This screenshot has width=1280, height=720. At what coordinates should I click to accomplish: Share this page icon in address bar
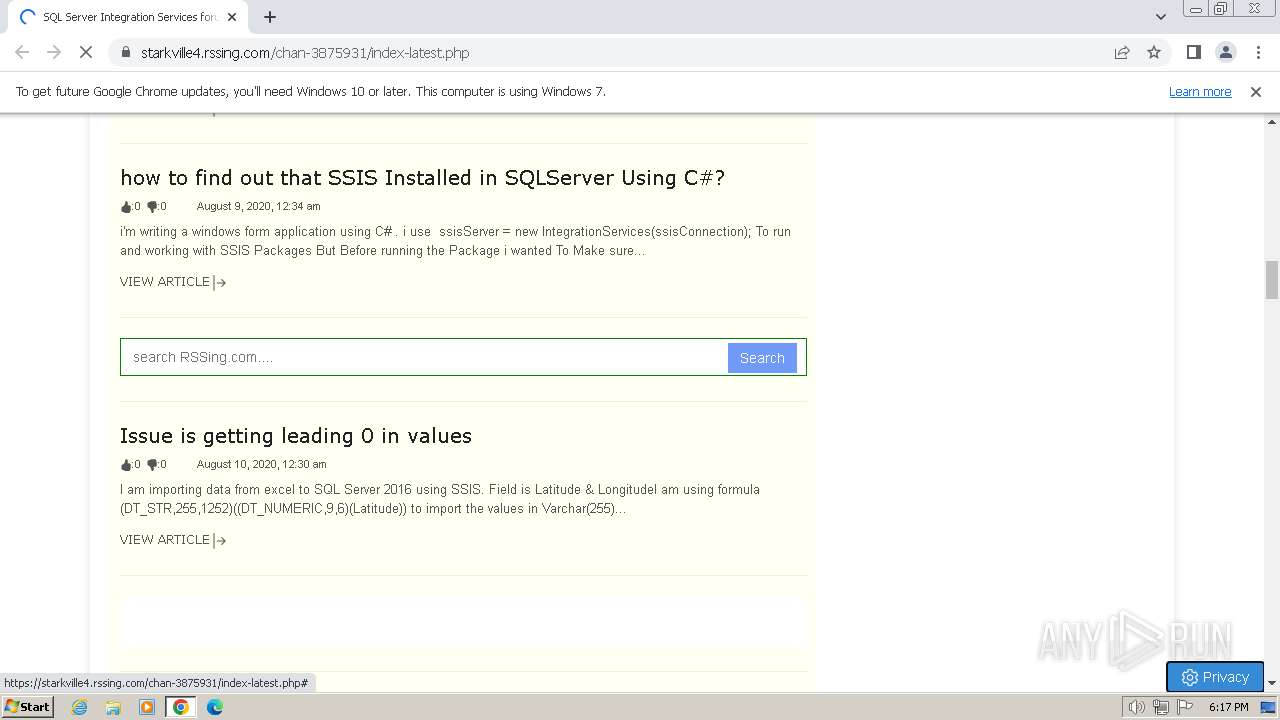(1122, 52)
